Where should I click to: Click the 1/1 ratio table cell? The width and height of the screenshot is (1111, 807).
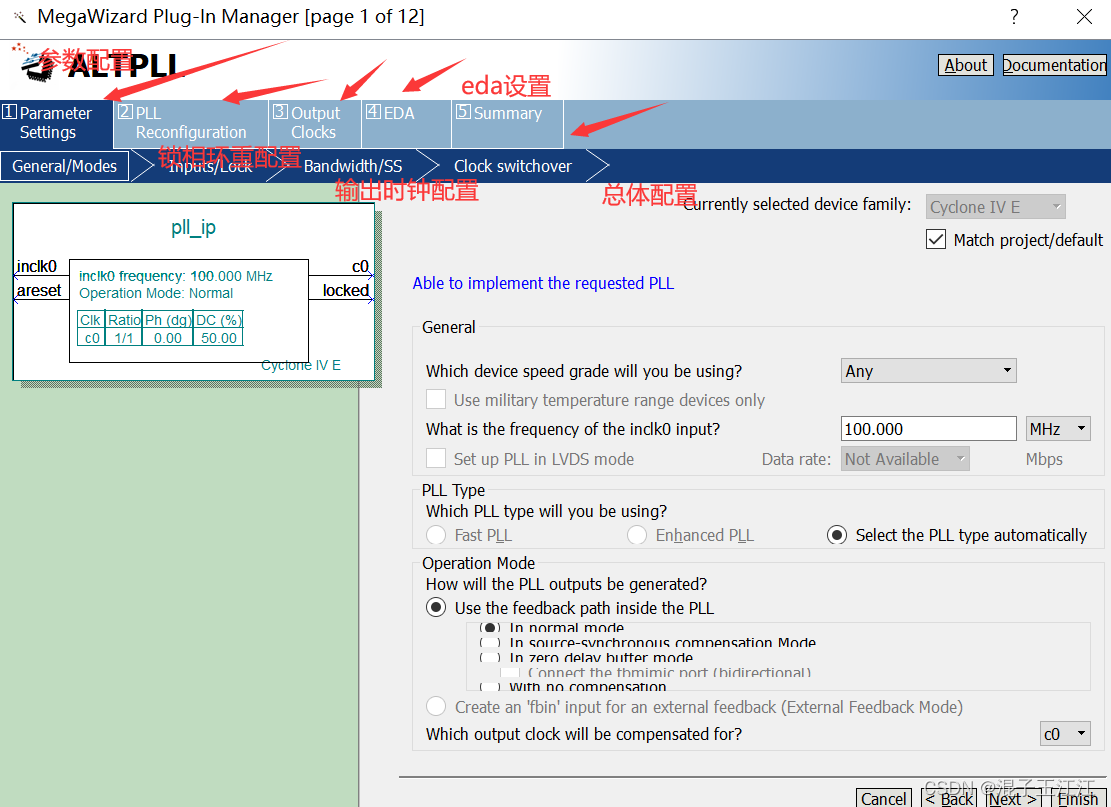[x=124, y=338]
